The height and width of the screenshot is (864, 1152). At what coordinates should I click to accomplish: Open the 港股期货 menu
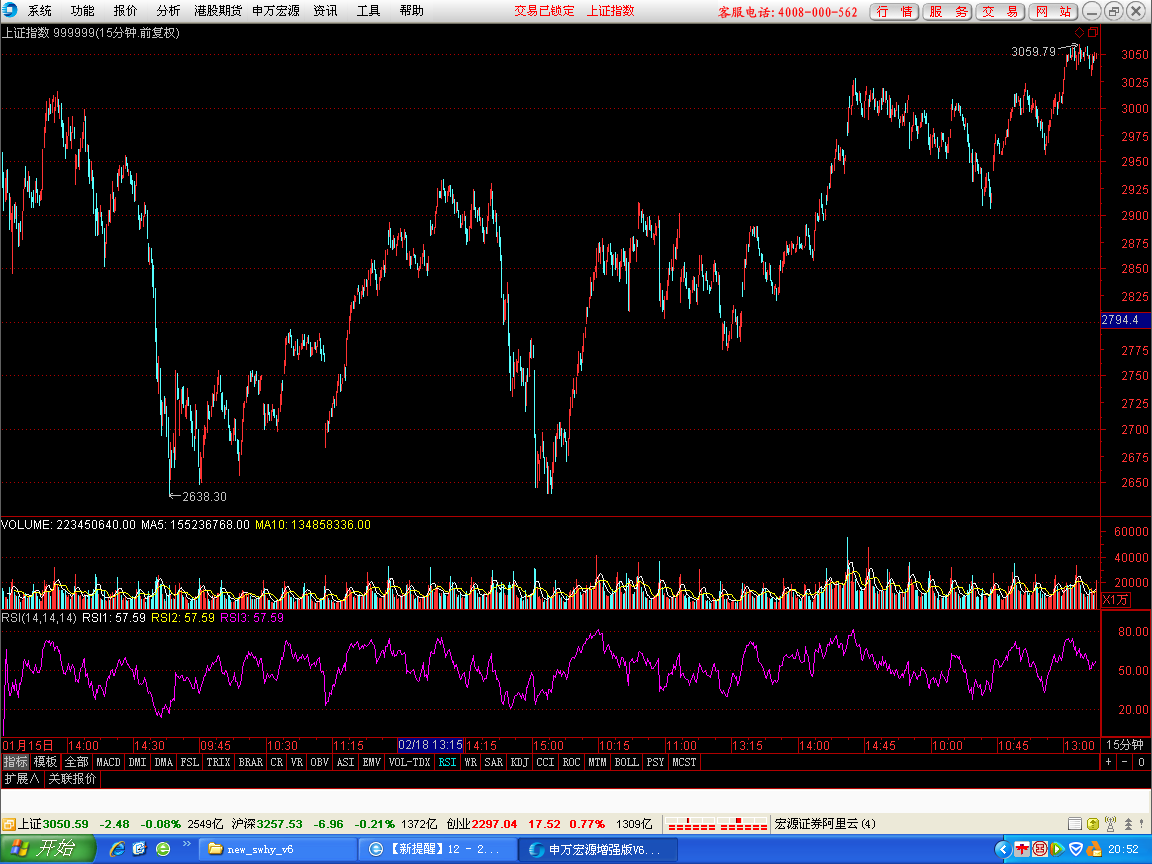(x=217, y=11)
